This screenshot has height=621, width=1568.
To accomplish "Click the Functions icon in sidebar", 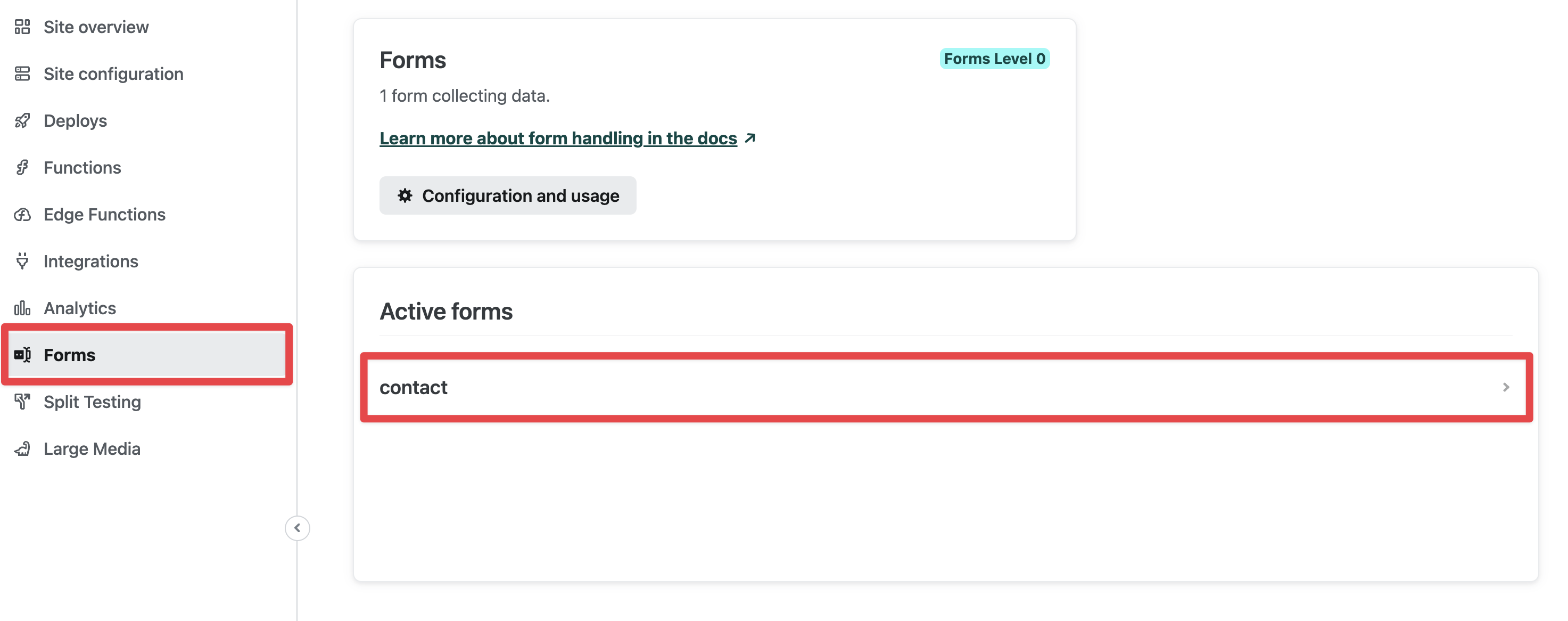I will click(22, 167).
